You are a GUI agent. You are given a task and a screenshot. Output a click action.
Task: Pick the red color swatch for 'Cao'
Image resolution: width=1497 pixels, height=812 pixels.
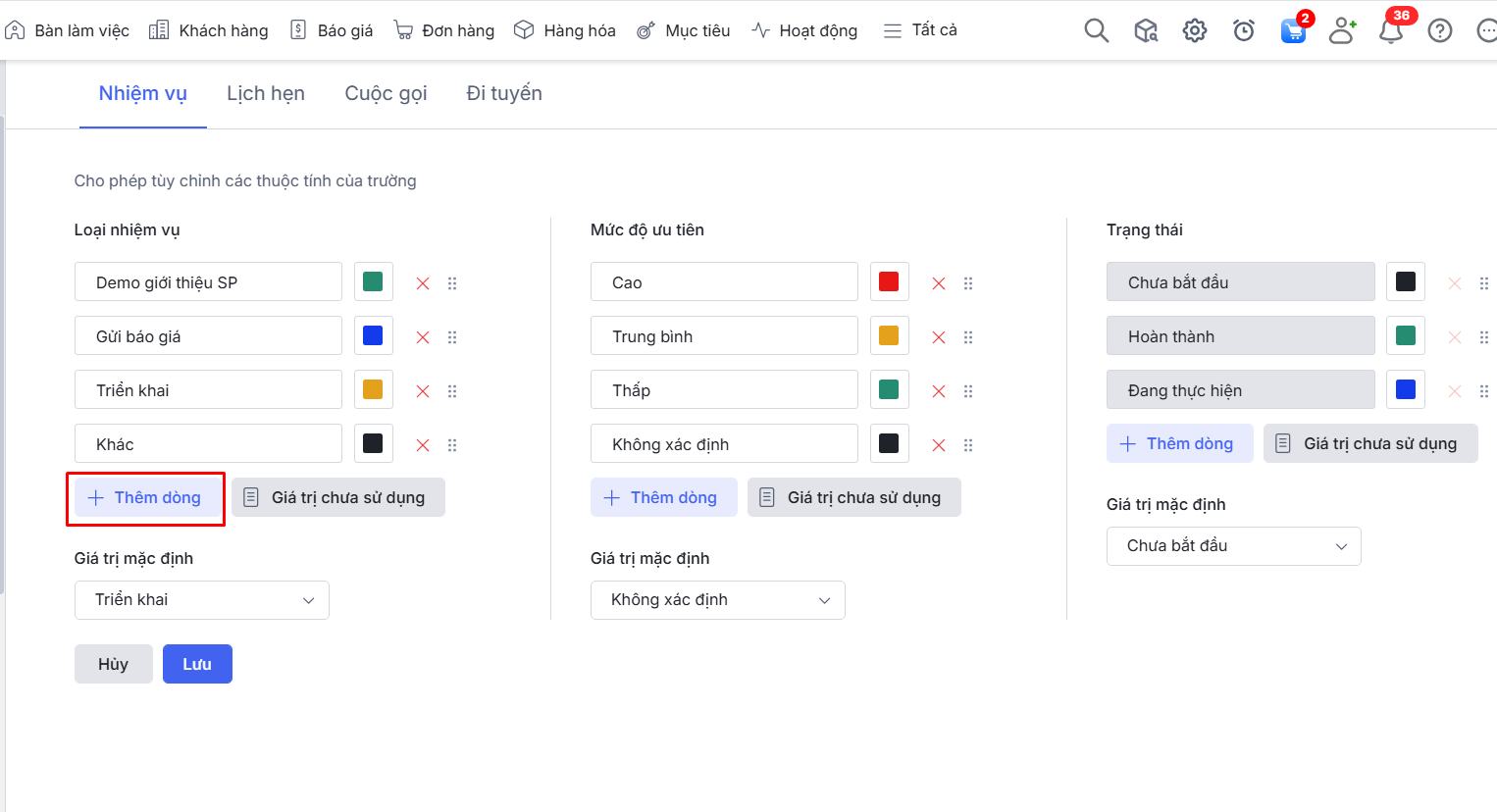point(889,282)
